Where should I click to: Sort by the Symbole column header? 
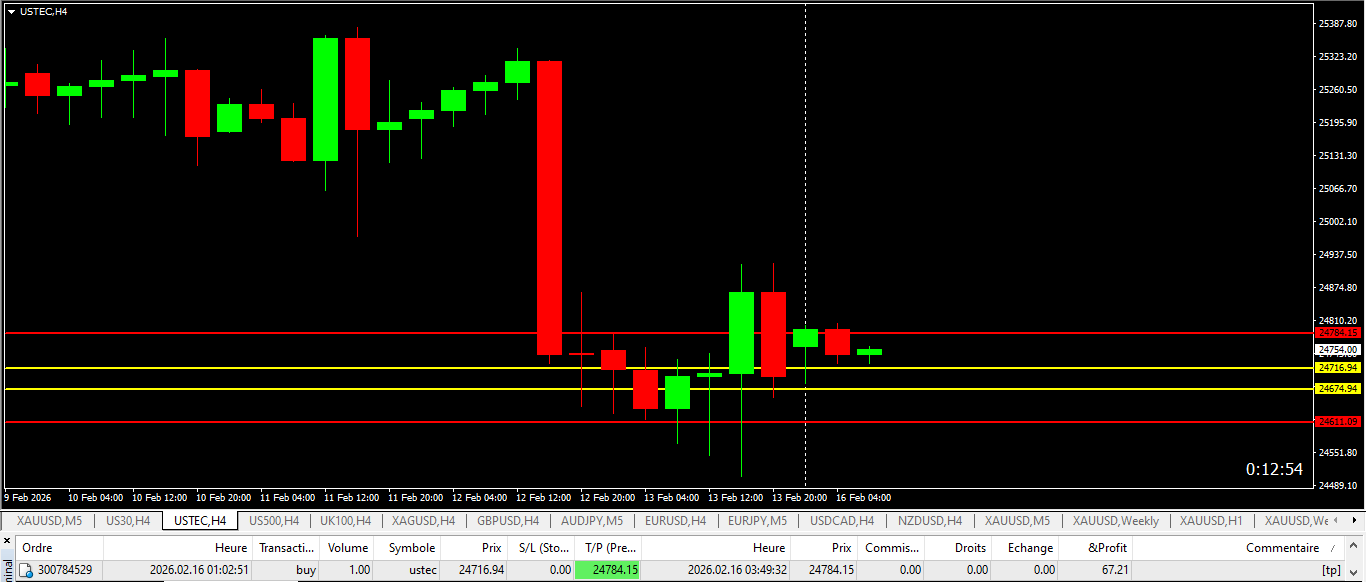(x=408, y=548)
